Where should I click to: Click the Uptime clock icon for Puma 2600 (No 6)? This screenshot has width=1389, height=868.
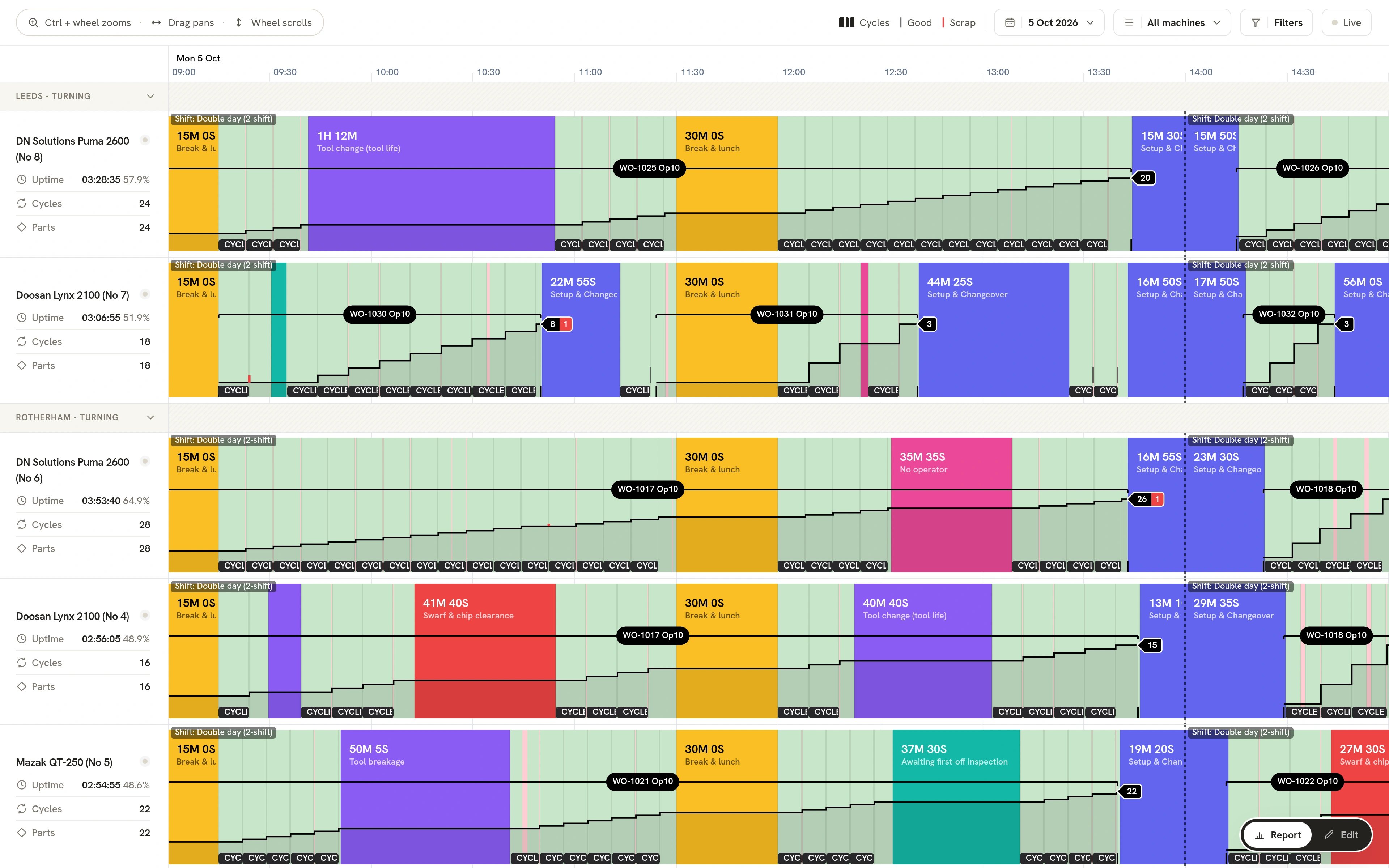pos(21,501)
